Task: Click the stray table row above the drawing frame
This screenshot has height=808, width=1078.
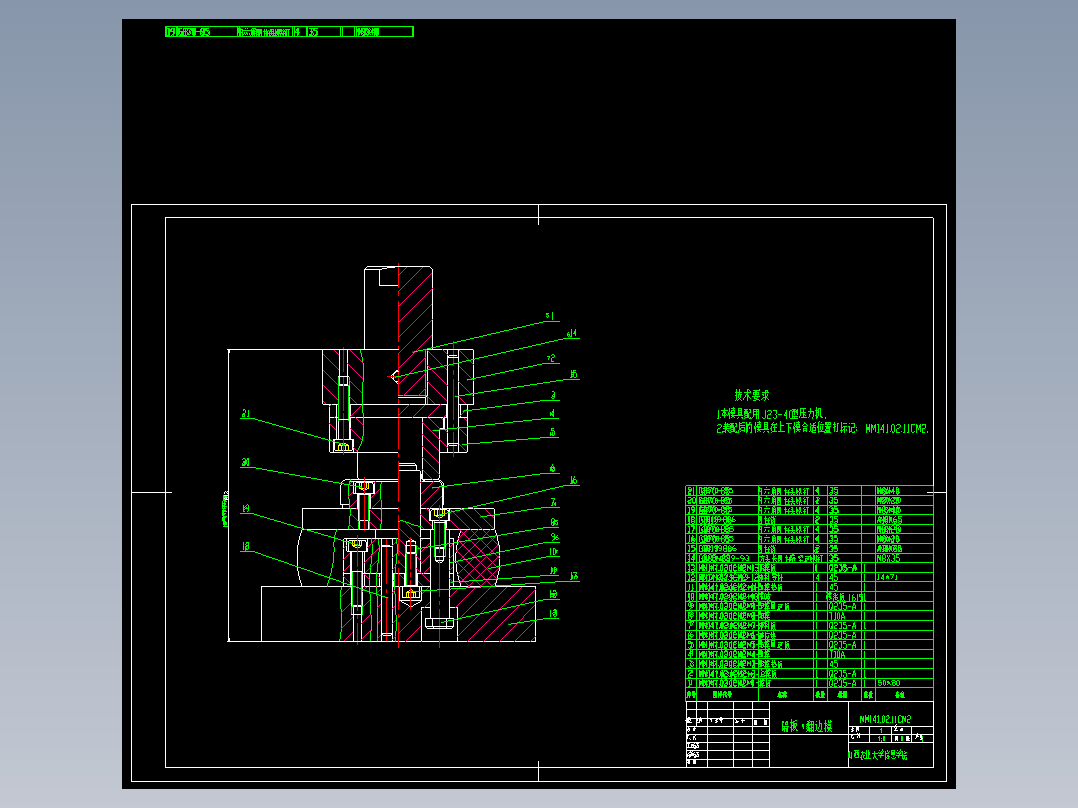Action: point(289,32)
